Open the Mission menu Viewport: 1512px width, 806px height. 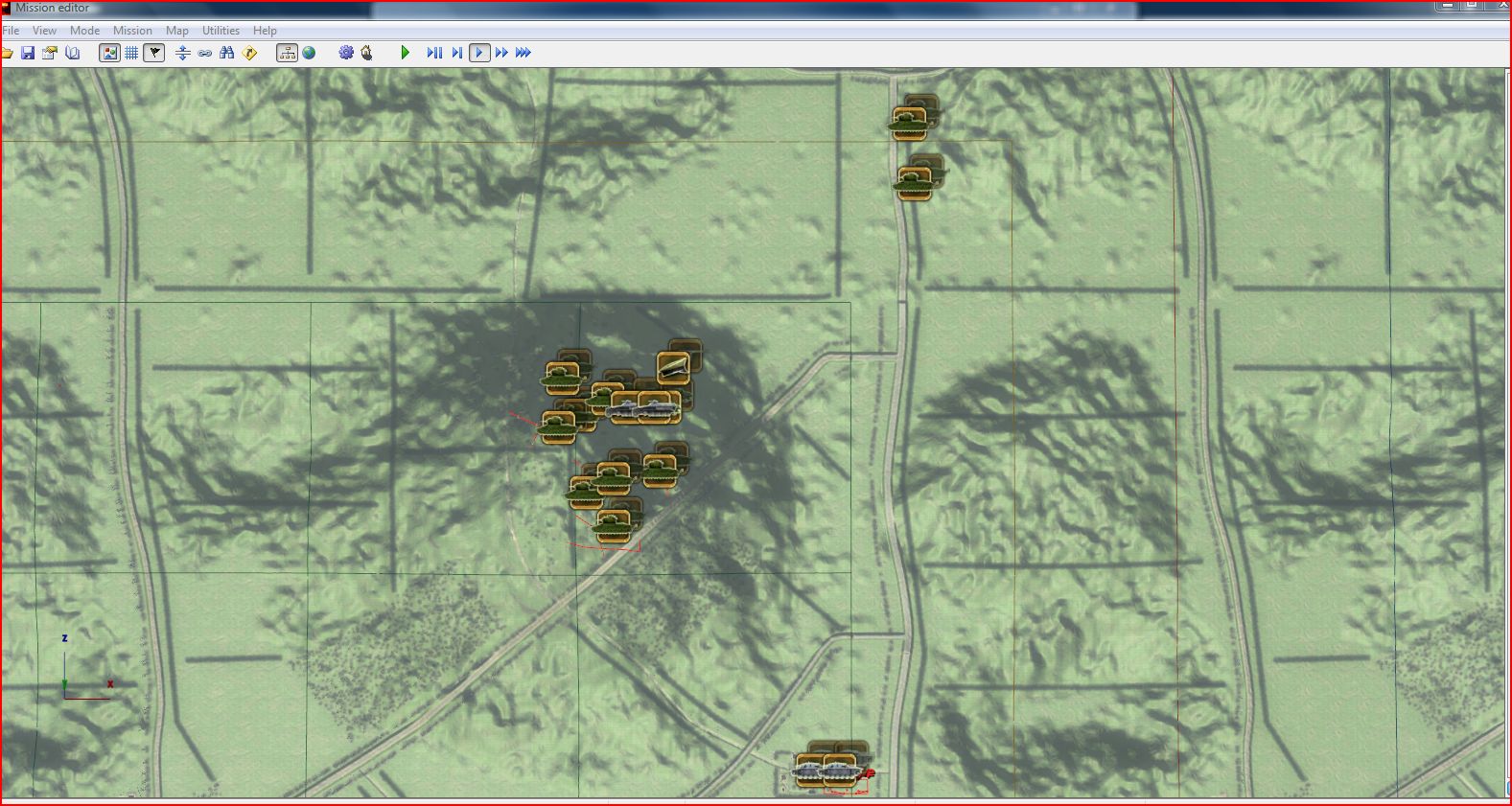tap(132, 31)
